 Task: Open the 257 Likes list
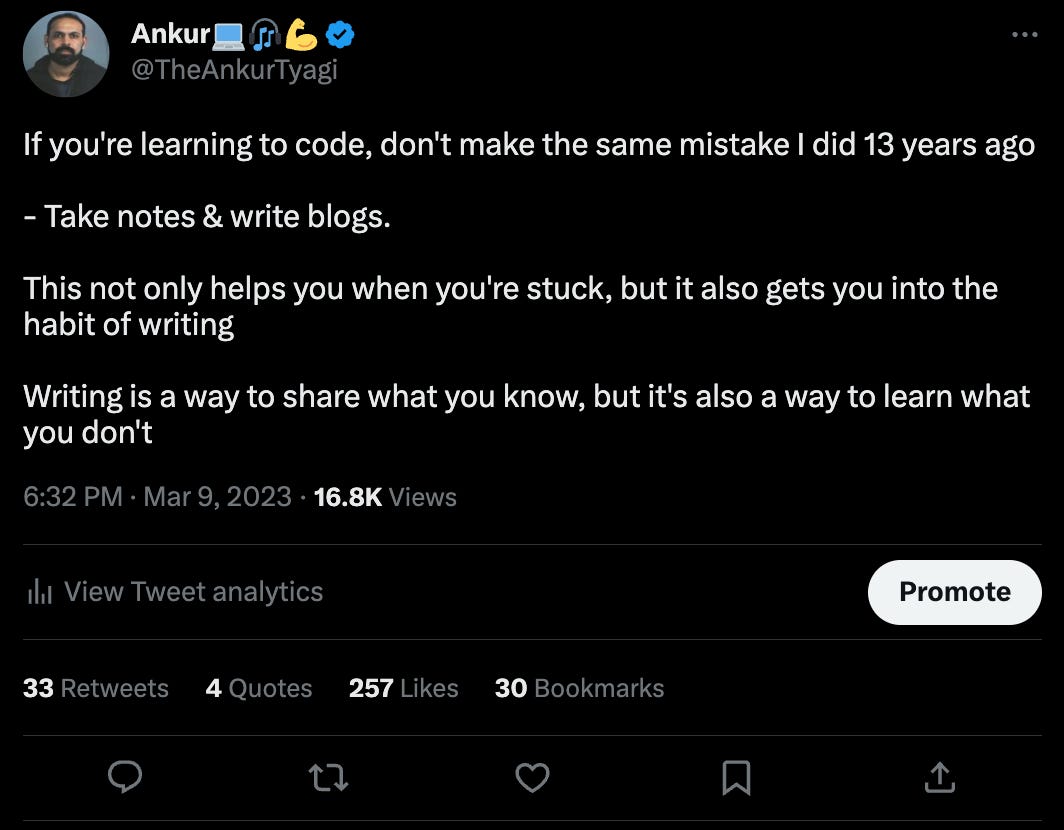pos(403,688)
